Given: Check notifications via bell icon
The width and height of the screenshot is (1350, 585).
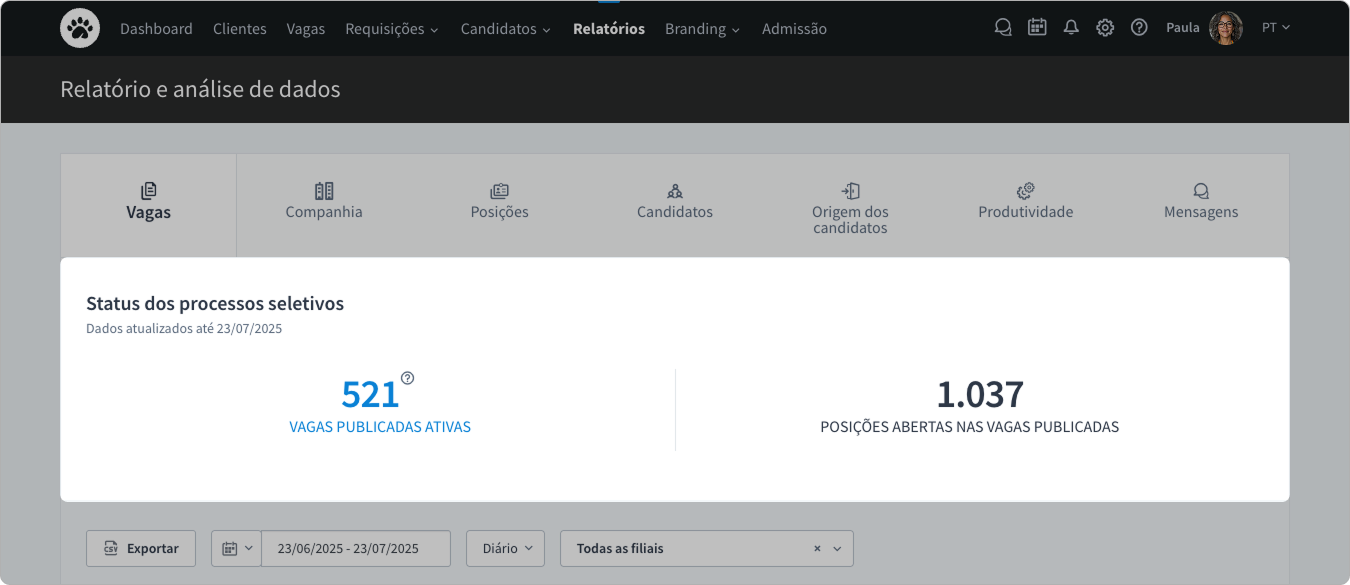Looking at the screenshot, I should point(1071,27).
